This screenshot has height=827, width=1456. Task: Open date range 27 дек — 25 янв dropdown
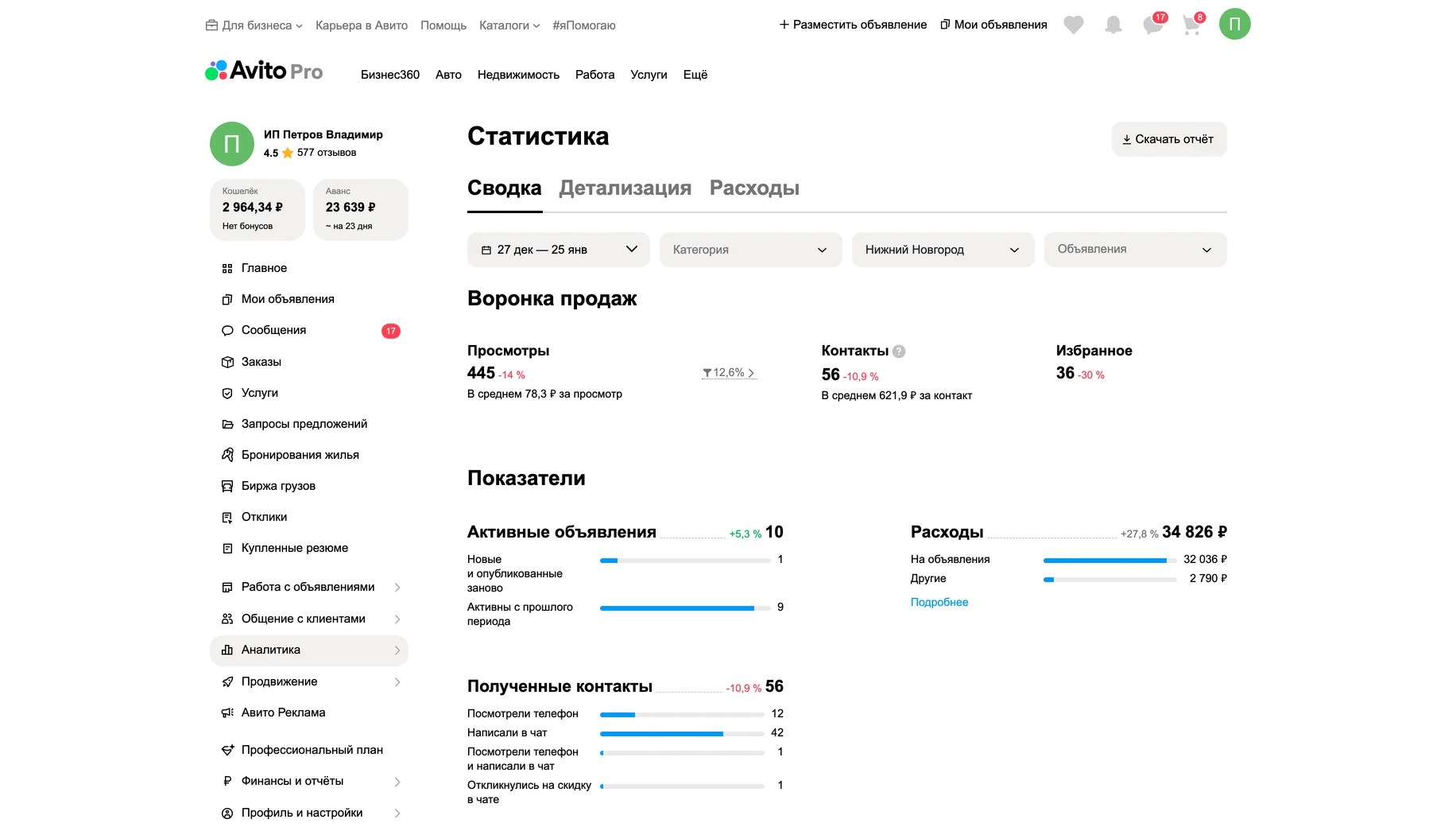tap(559, 250)
